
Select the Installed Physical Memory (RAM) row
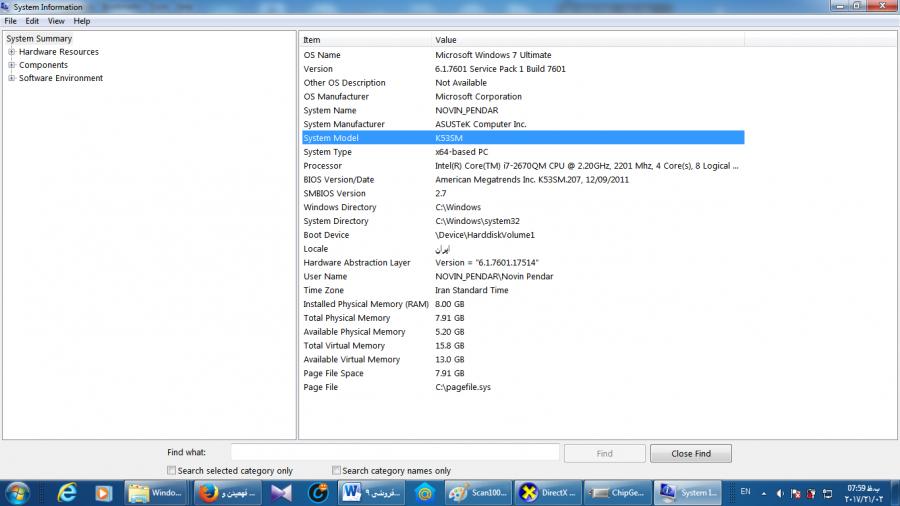click(523, 304)
